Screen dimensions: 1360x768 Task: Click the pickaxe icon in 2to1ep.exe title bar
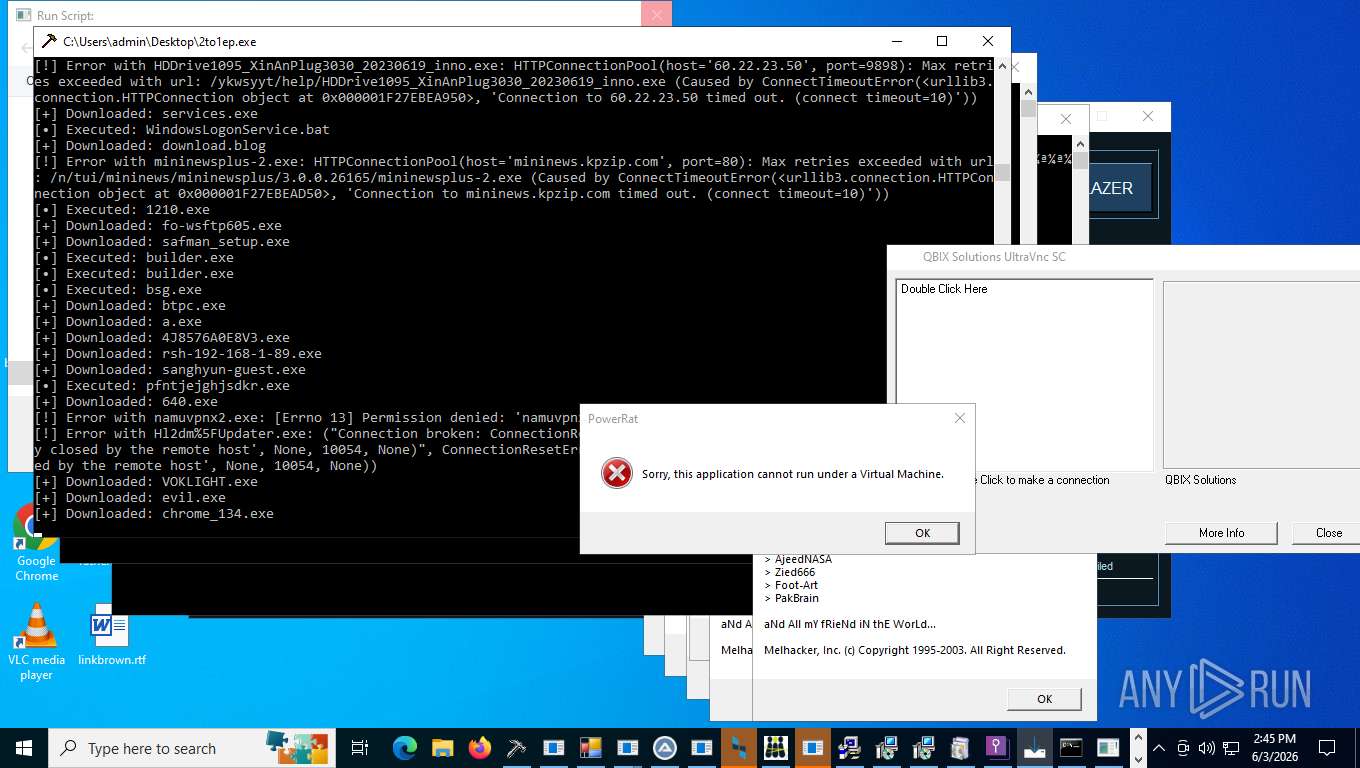click(48, 42)
